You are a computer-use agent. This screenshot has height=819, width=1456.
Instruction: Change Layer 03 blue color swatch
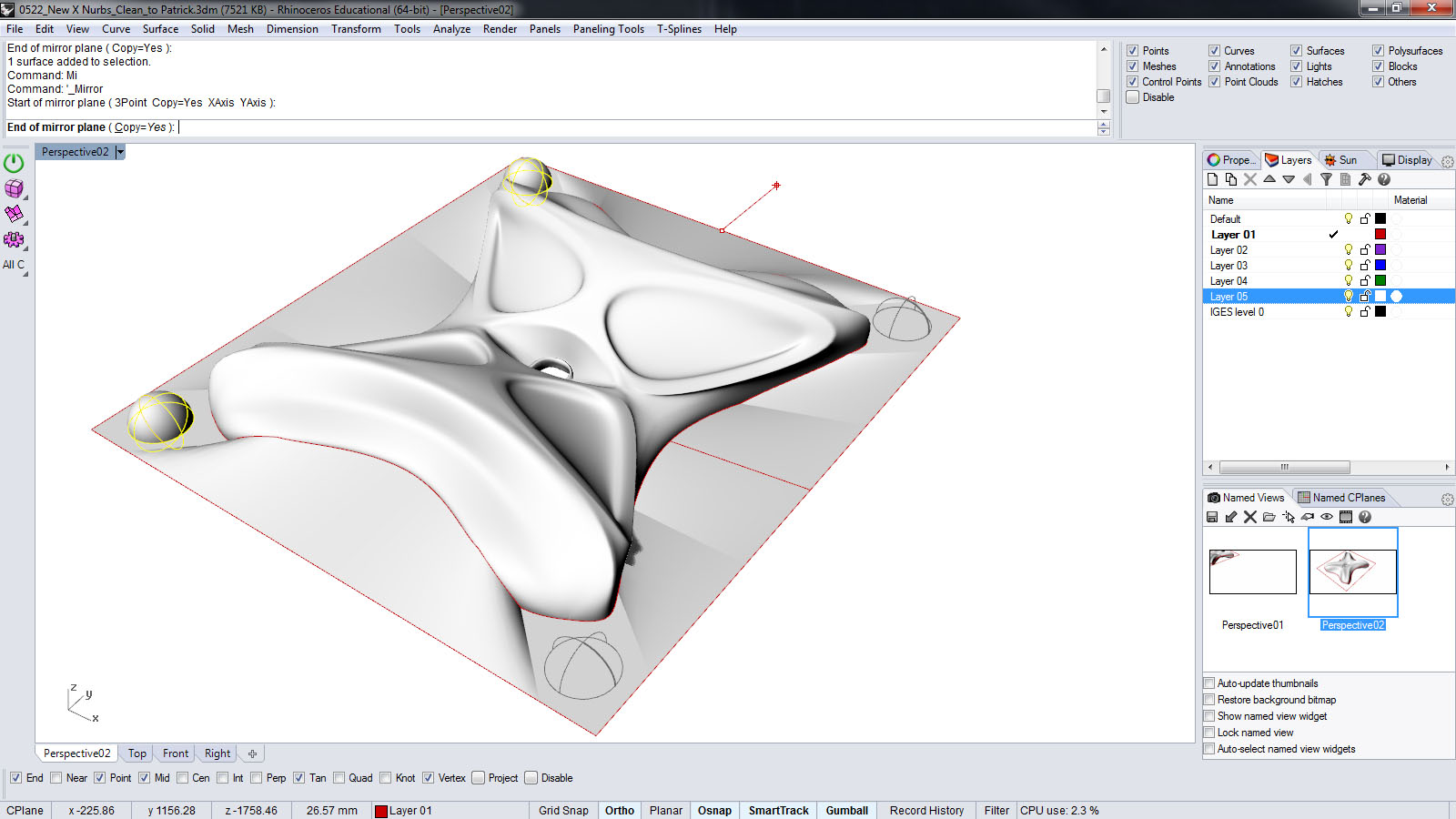click(1380, 265)
